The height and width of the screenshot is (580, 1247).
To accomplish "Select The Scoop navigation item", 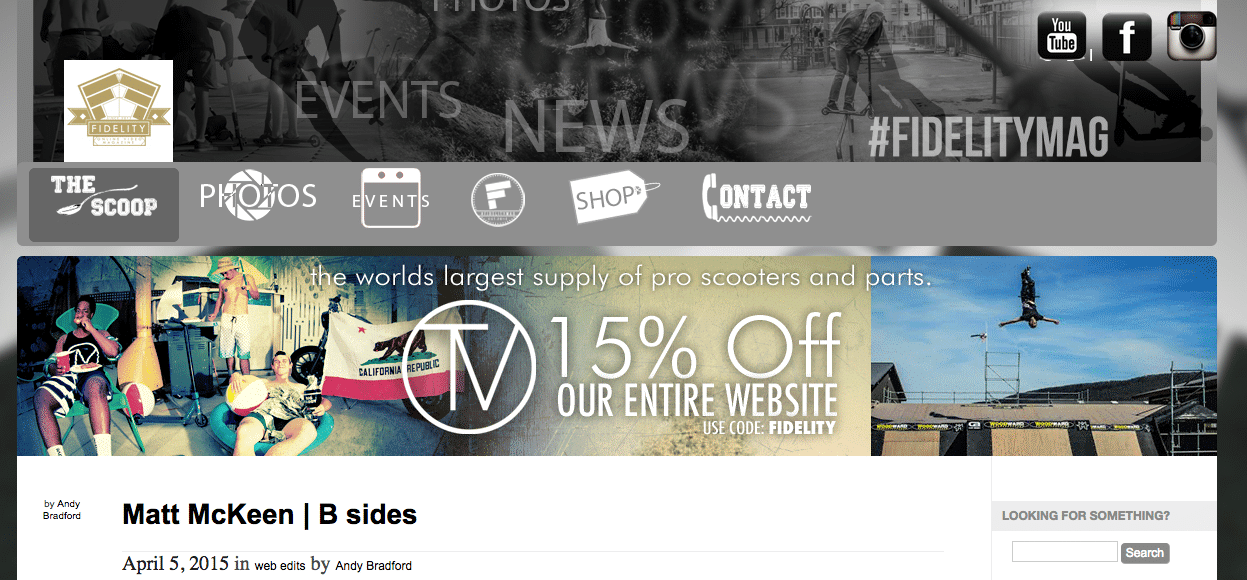I will coord(104,204).
